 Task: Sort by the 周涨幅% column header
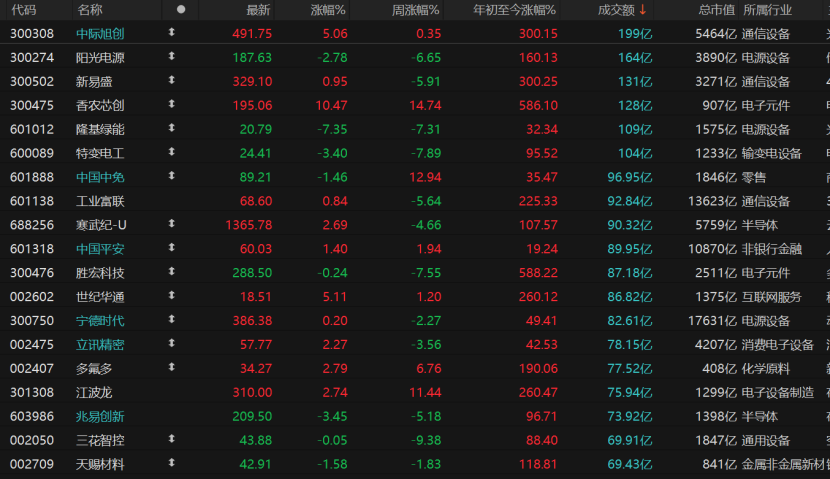[416, 10]
